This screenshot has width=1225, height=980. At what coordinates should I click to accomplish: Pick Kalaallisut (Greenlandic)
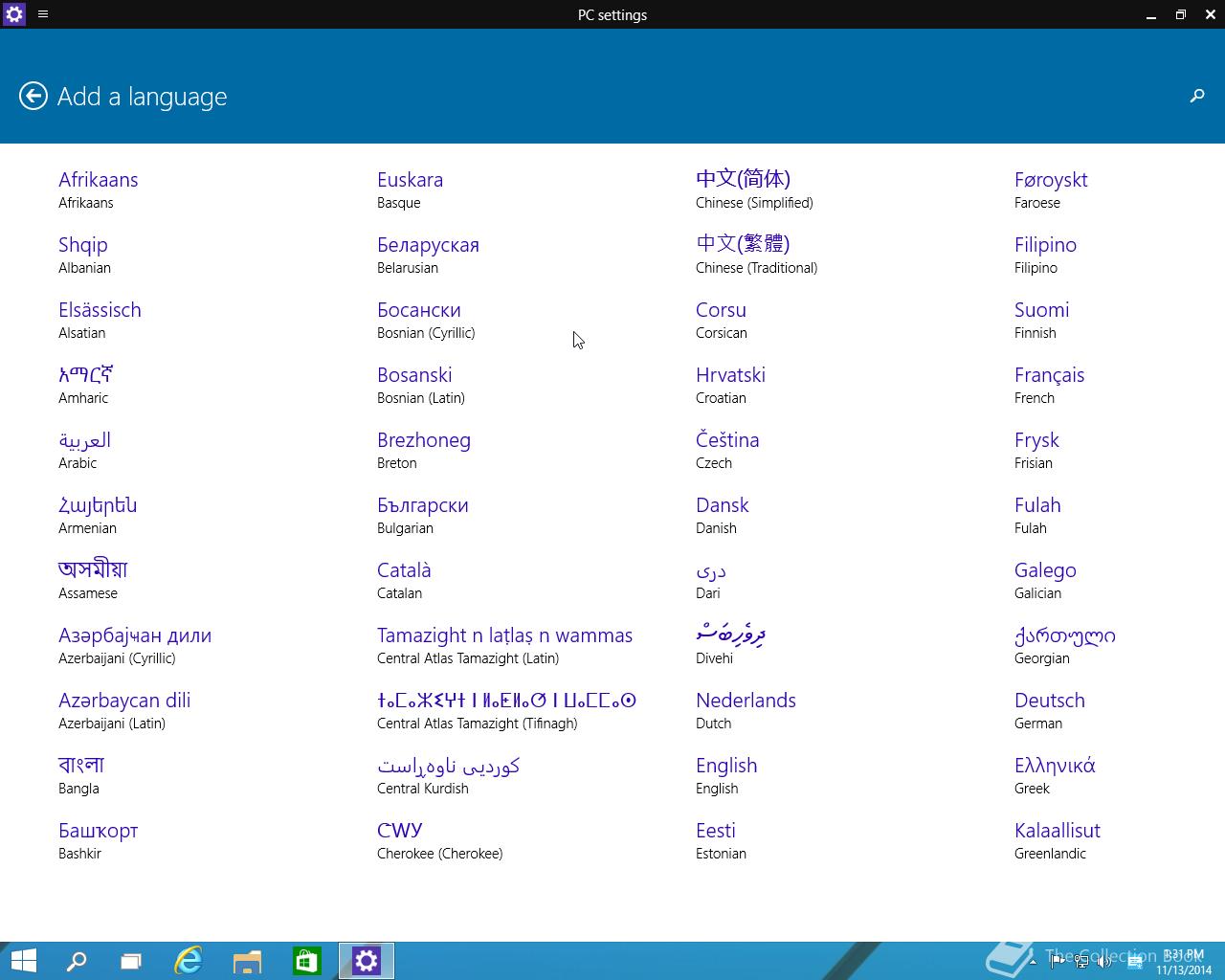coord(1058,840)
